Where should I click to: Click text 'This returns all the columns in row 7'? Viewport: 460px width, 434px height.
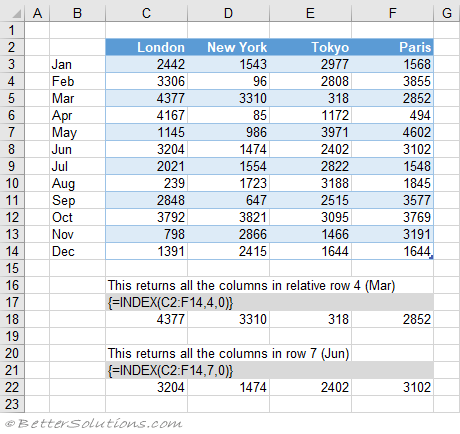coord(212,353)
